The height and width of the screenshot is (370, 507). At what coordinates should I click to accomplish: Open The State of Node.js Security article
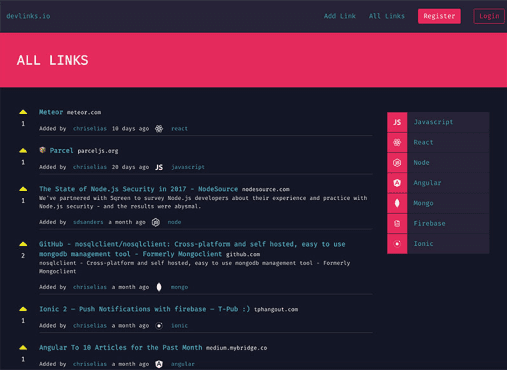pyautogui.click(x=139, y=189)
